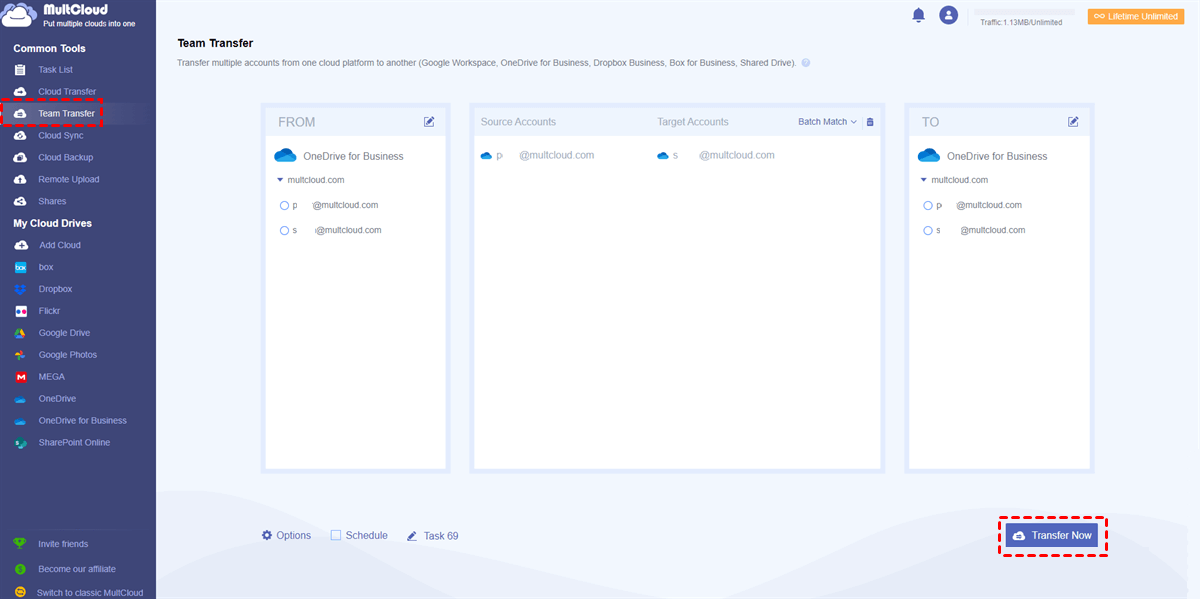
Task: Click the Task 69 name label
Action: click(441, 536)
